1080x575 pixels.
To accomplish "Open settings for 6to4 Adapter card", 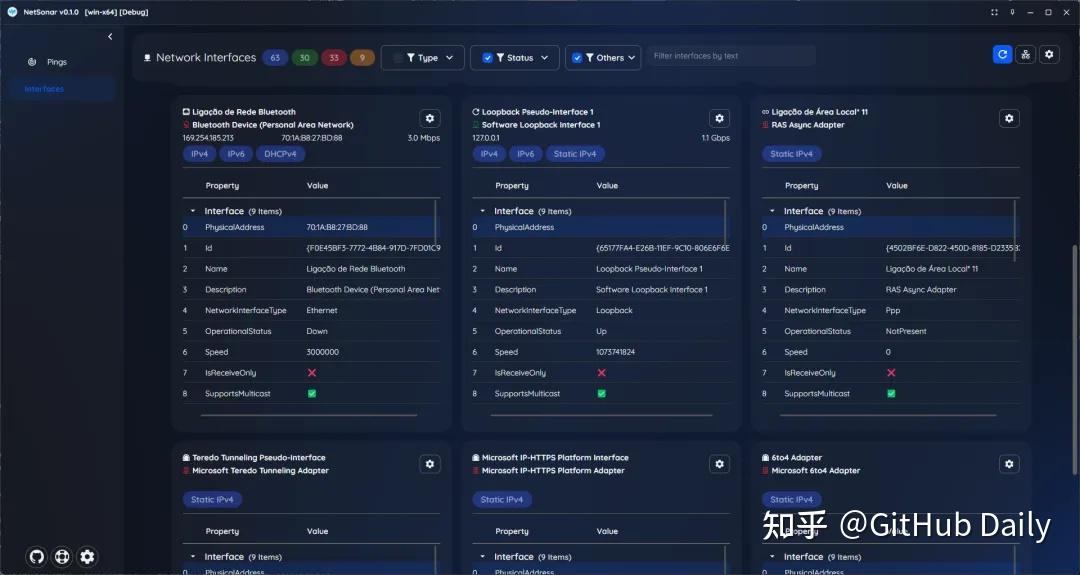I will coord(1009,464).
